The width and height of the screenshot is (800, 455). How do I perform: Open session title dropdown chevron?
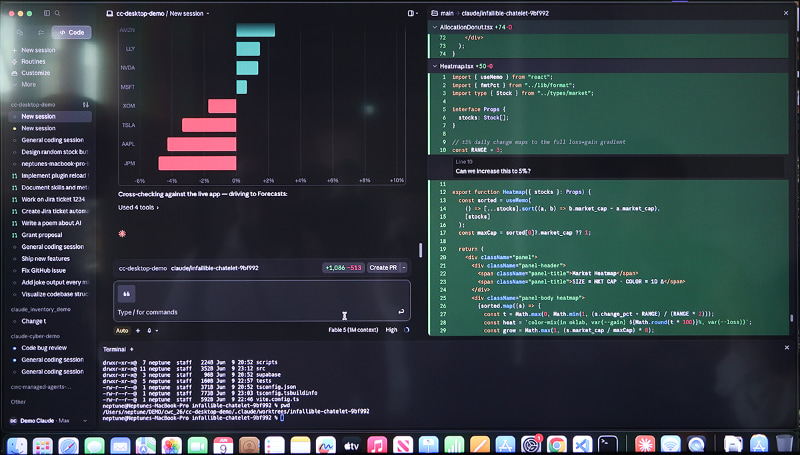[208, 14]
